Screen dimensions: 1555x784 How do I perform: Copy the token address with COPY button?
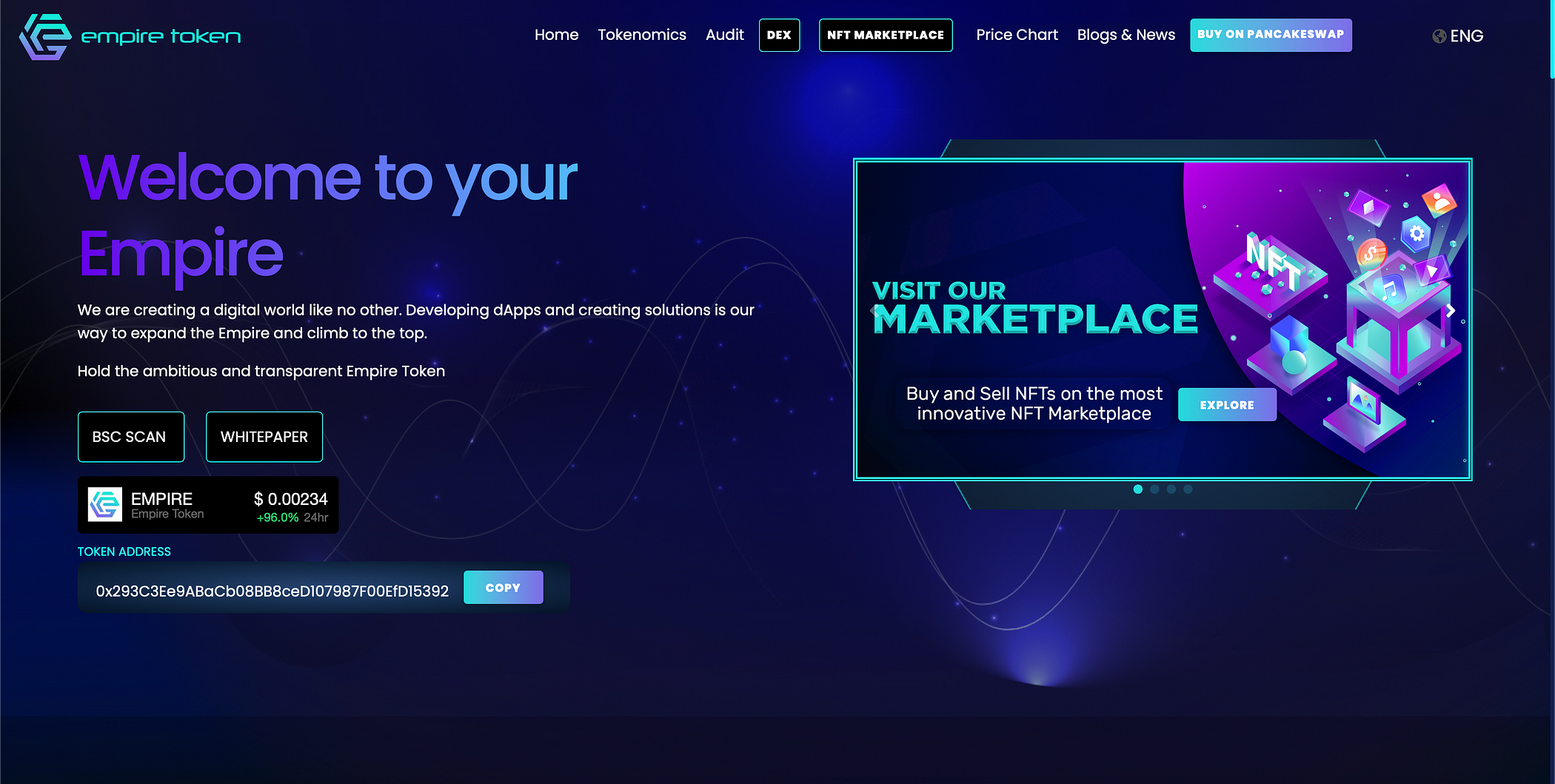click(504, 587)
